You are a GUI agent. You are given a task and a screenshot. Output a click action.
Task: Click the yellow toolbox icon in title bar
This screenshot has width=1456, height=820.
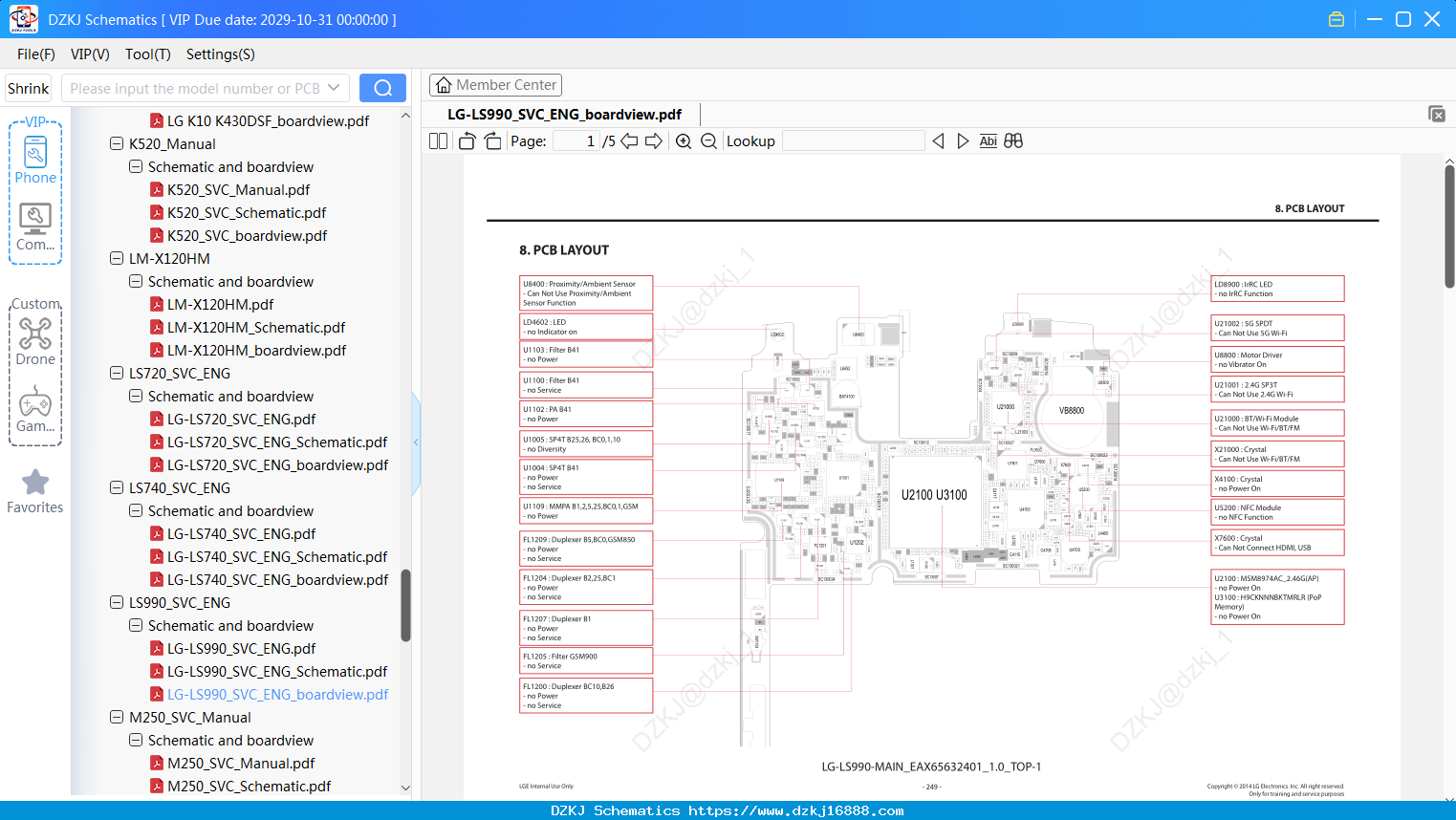pyautogui.click(x=1336, y=19)
